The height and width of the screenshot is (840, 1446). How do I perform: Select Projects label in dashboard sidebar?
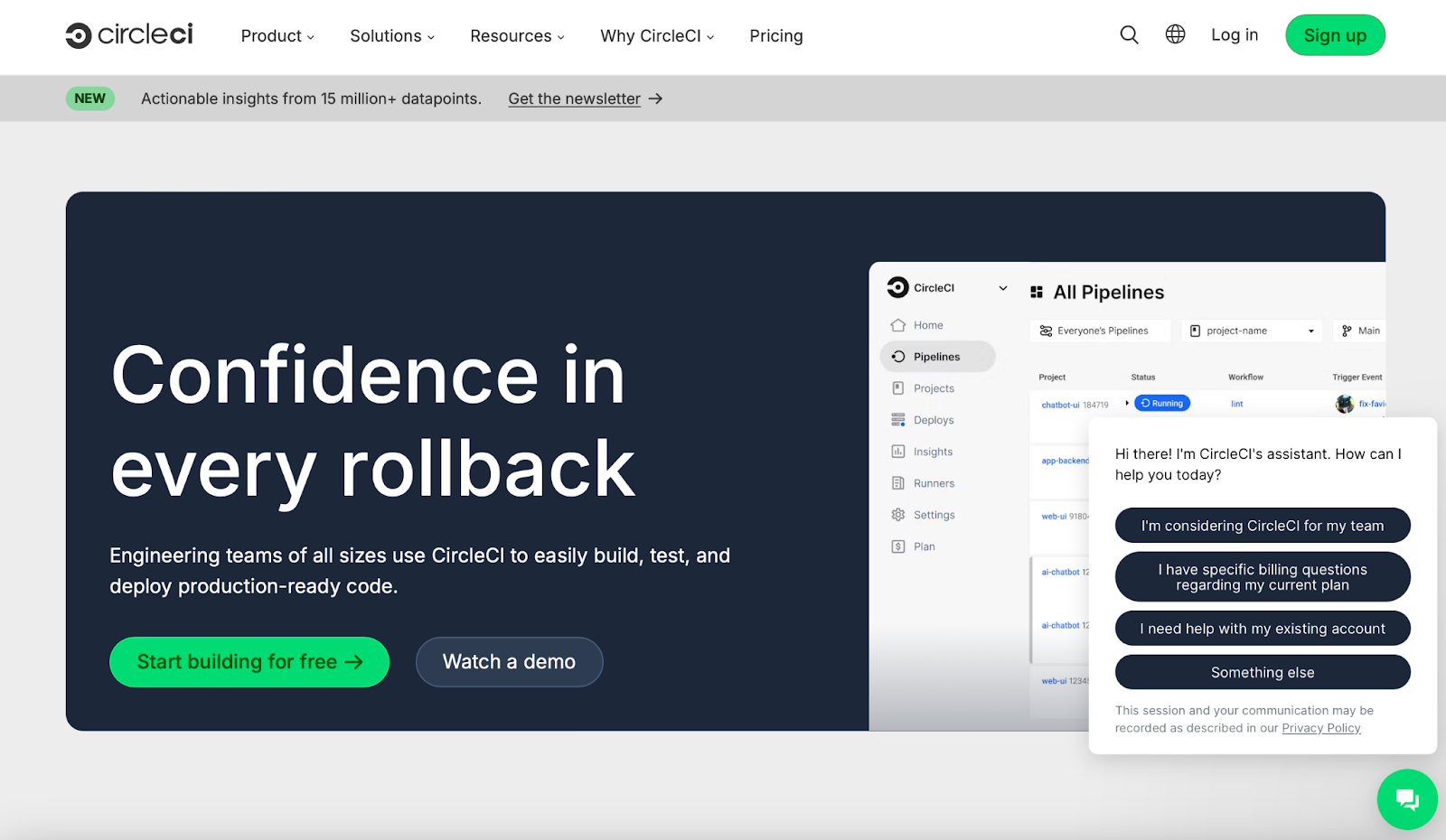934,388
